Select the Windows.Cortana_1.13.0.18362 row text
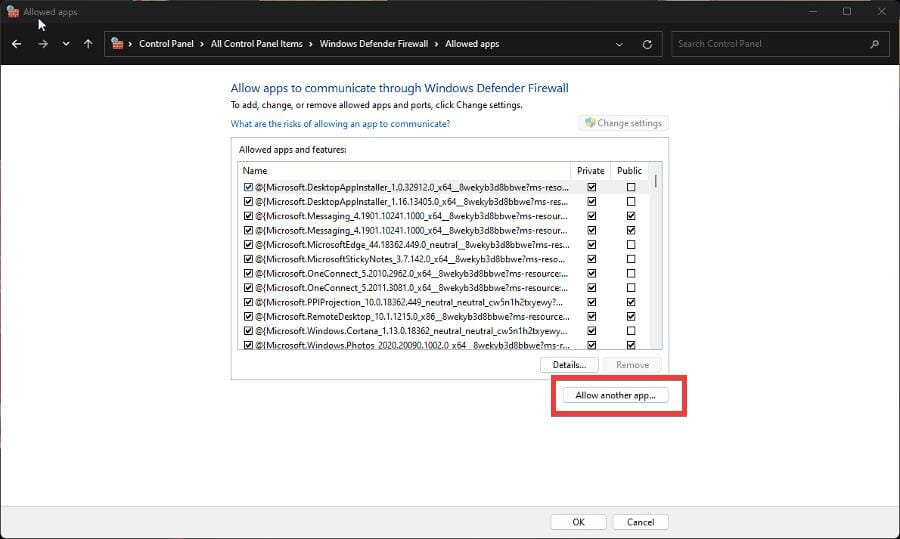900x539 pixels. tap(411, 331)
